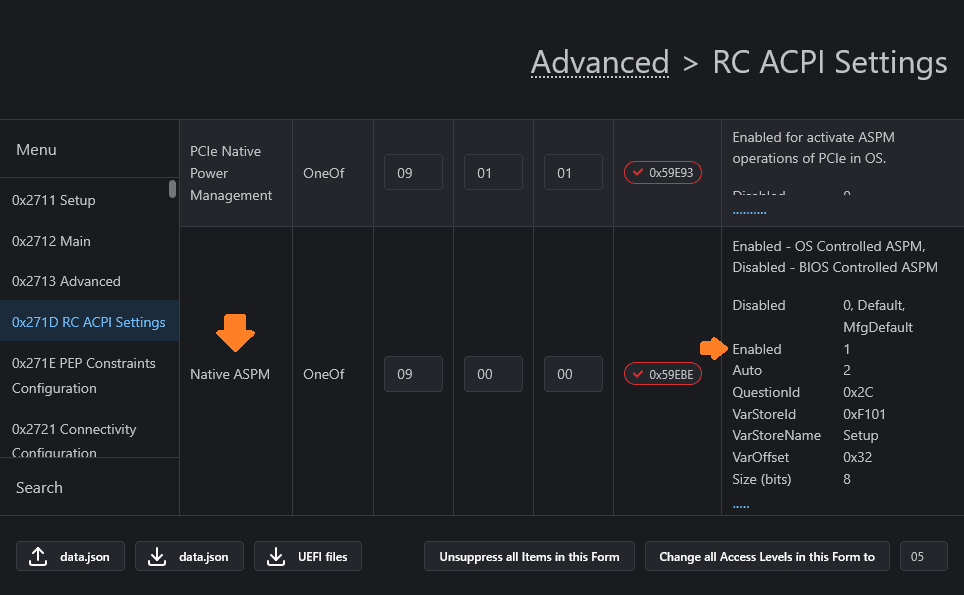This screenshot has height=595, width=964.
Task: Expand the PCIe Native Power Management description
Action: click(749, 212)
